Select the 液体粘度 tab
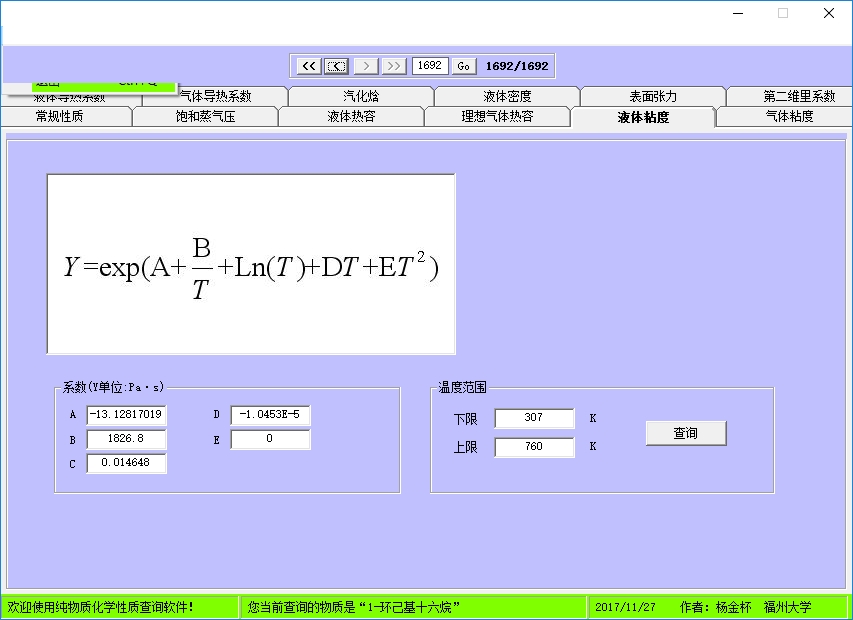Viewport: 853px width, 620px height. click(643, 117)
